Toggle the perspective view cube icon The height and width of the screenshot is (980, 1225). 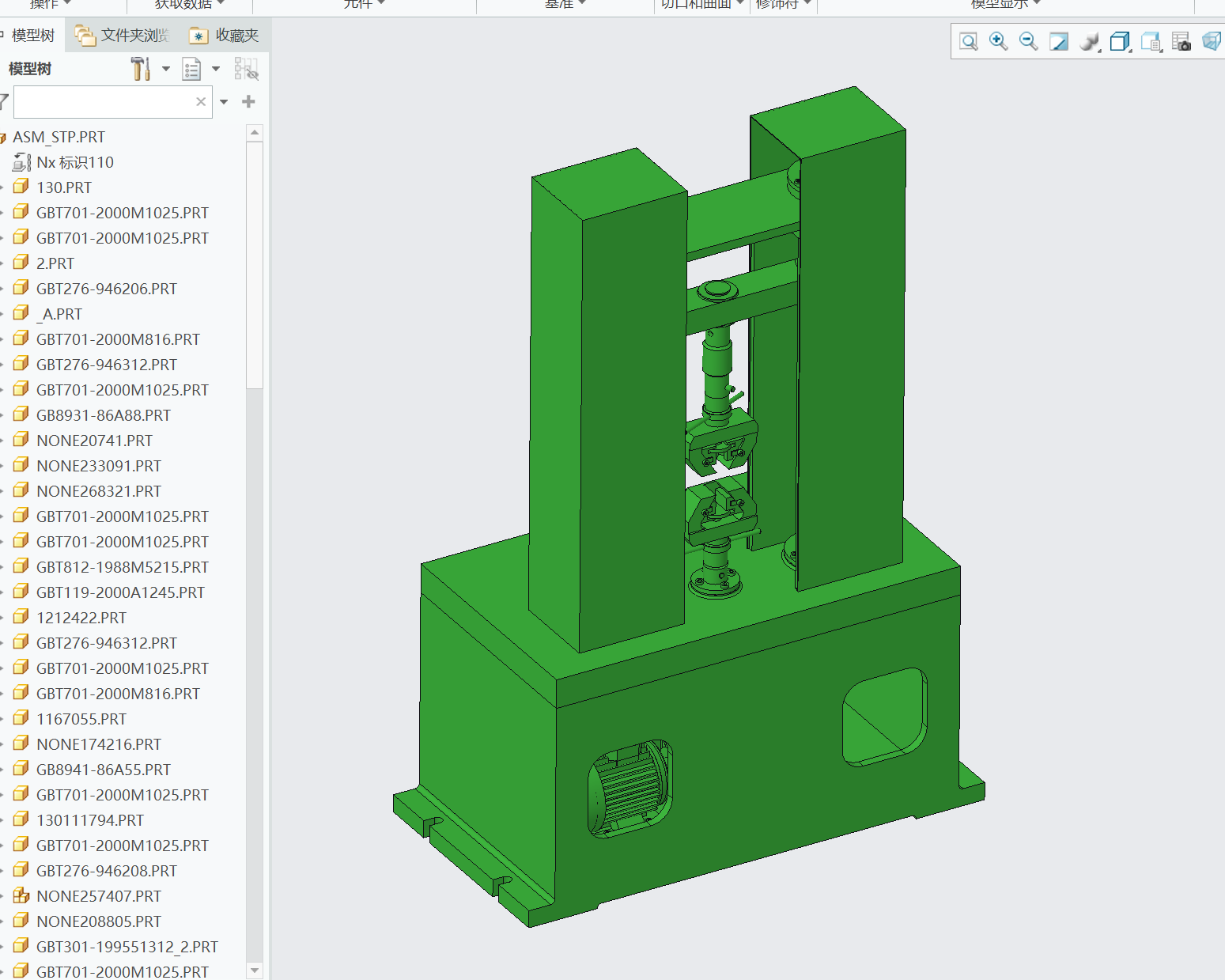tap(1211, 41)
